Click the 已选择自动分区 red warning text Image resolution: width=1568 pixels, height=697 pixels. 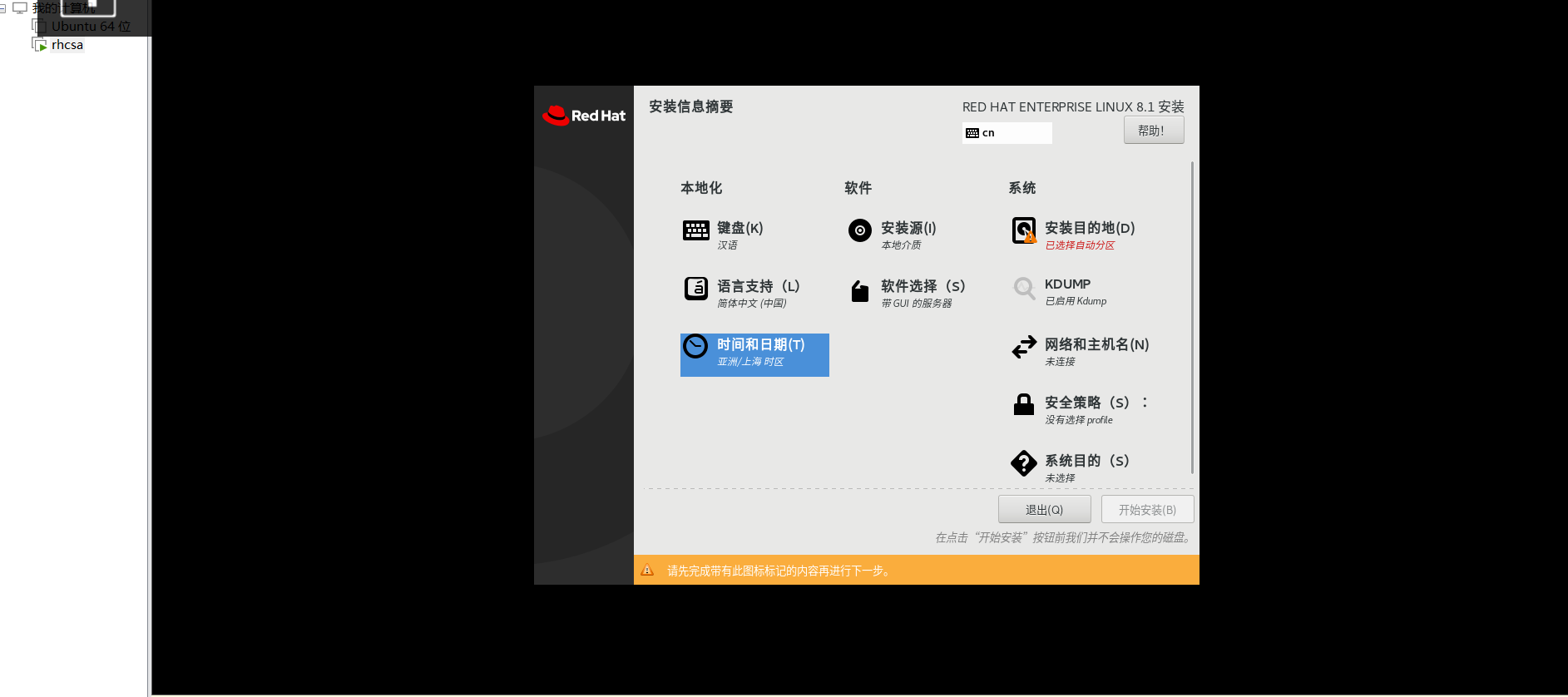point(1080,245)
